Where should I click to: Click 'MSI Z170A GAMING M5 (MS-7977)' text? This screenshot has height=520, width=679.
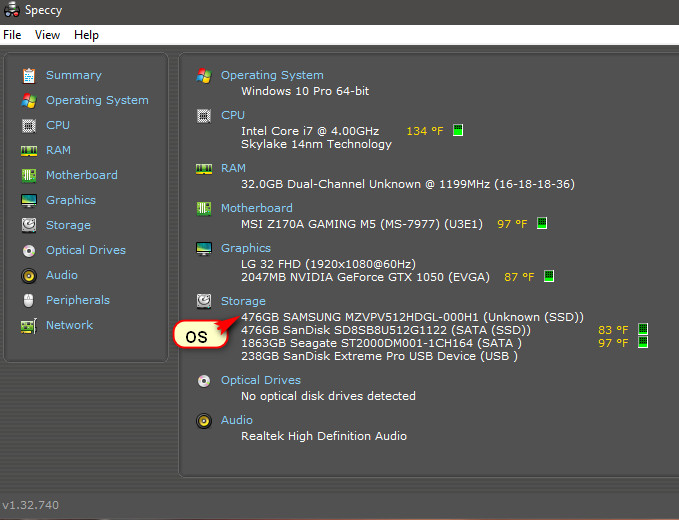[x=362, y=224]
